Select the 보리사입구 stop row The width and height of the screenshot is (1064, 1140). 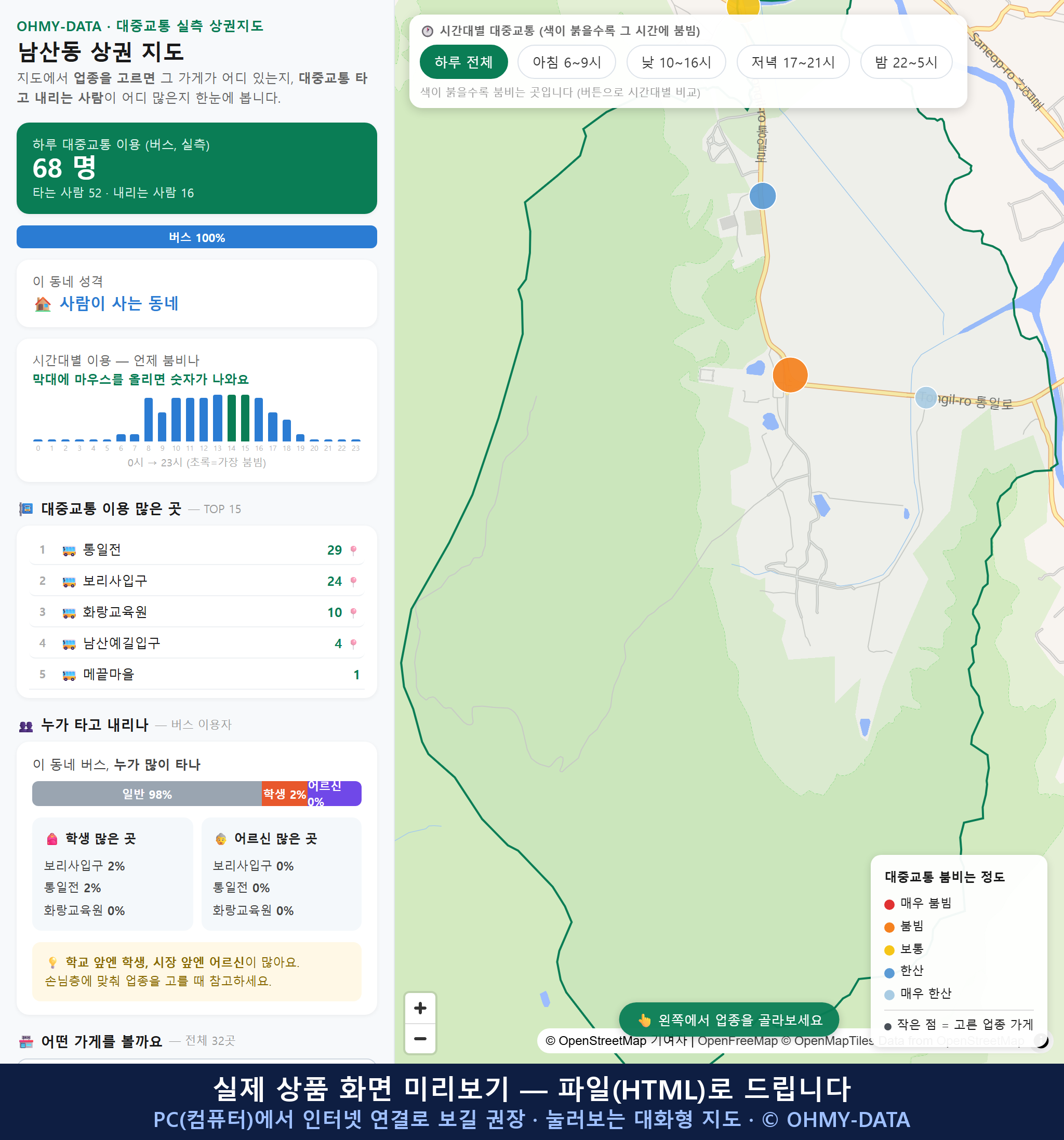point(197,580)
